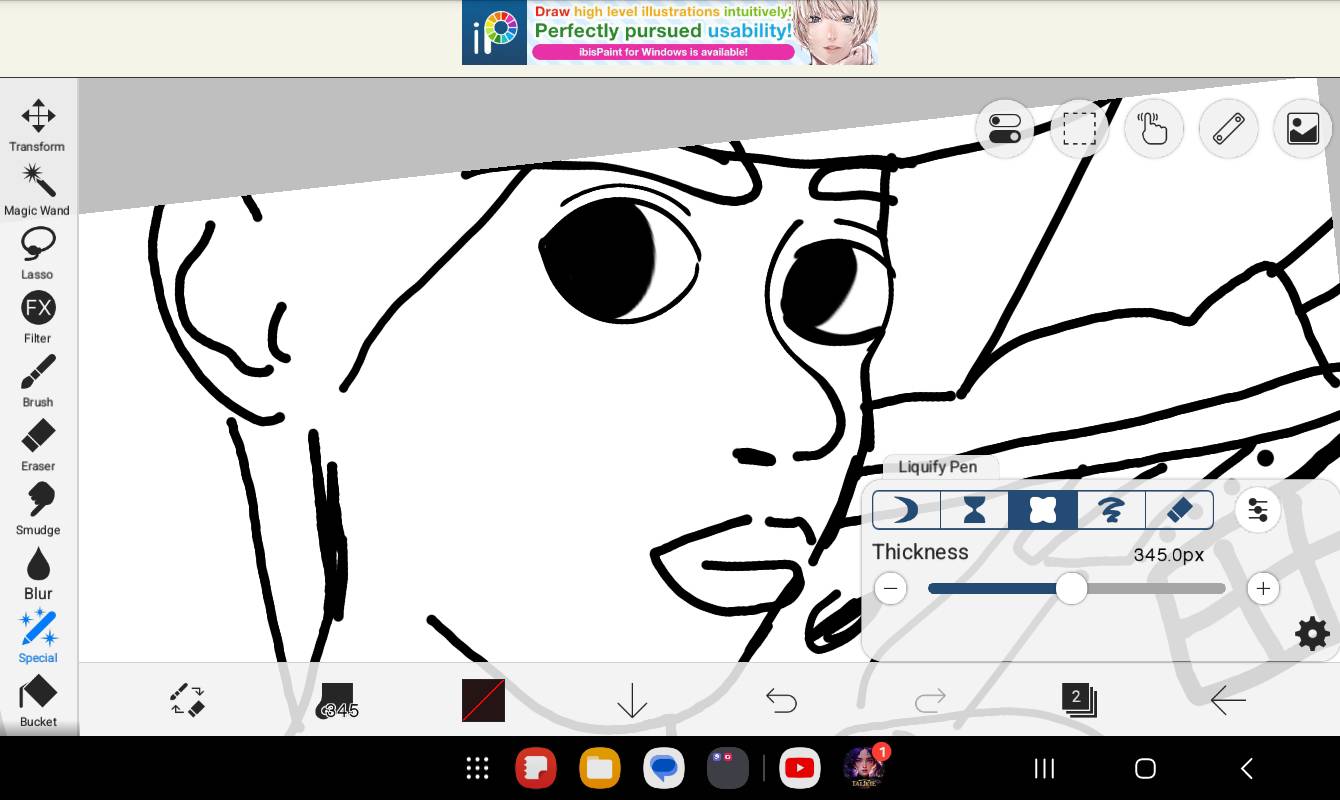
Task: Toggle the stabilizer hand icon
Action: pyautogui.click(x=1153, y=129)
